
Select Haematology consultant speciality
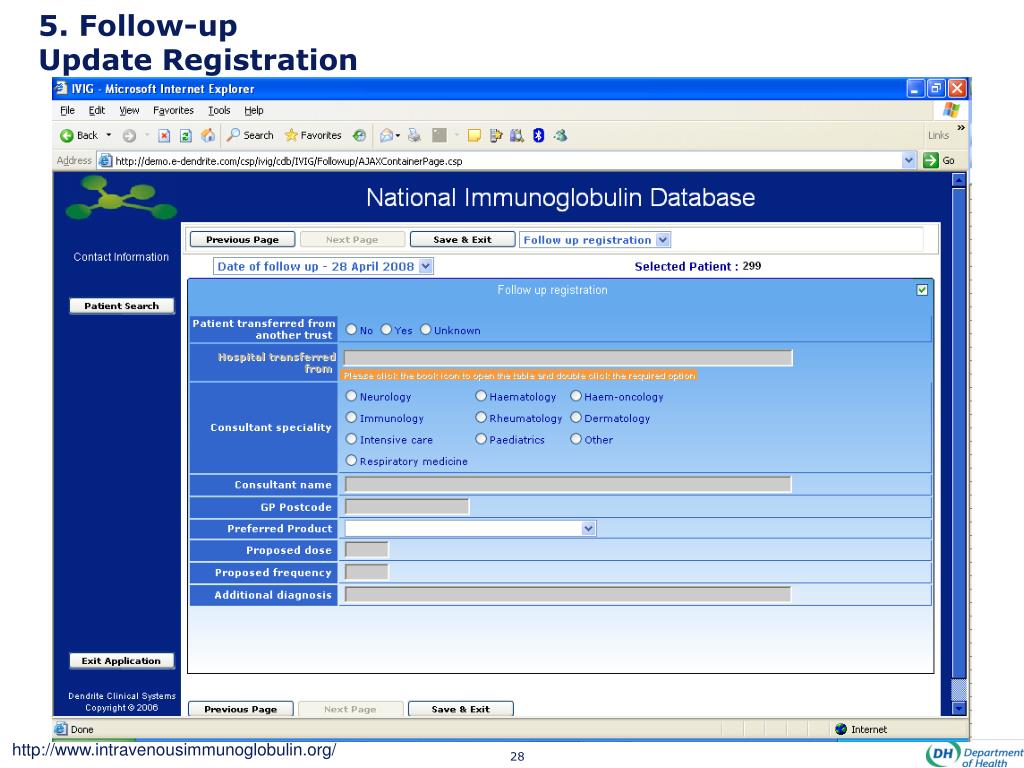pyautogui.click(x=481, y=396)
